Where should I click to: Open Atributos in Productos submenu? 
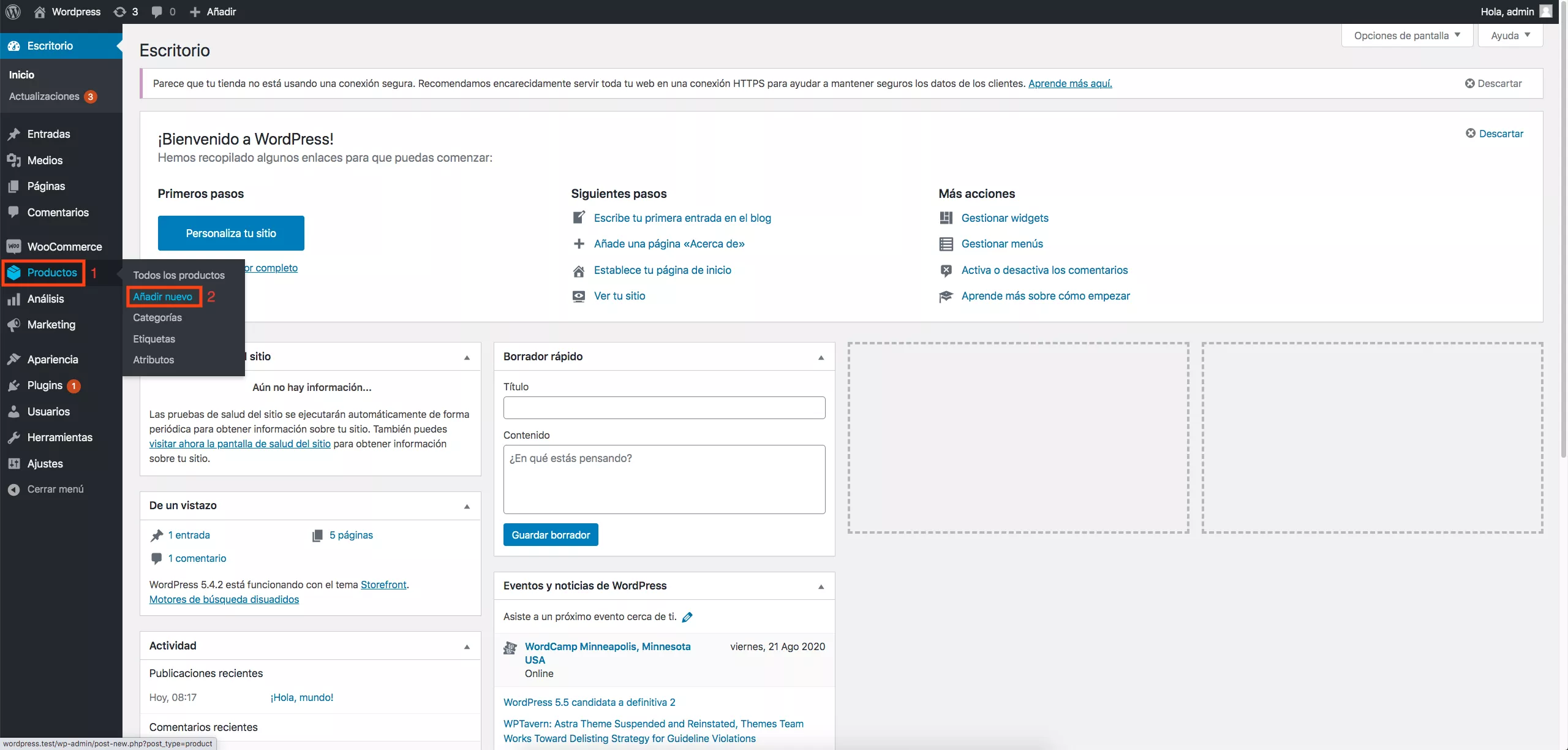[153, 360]
